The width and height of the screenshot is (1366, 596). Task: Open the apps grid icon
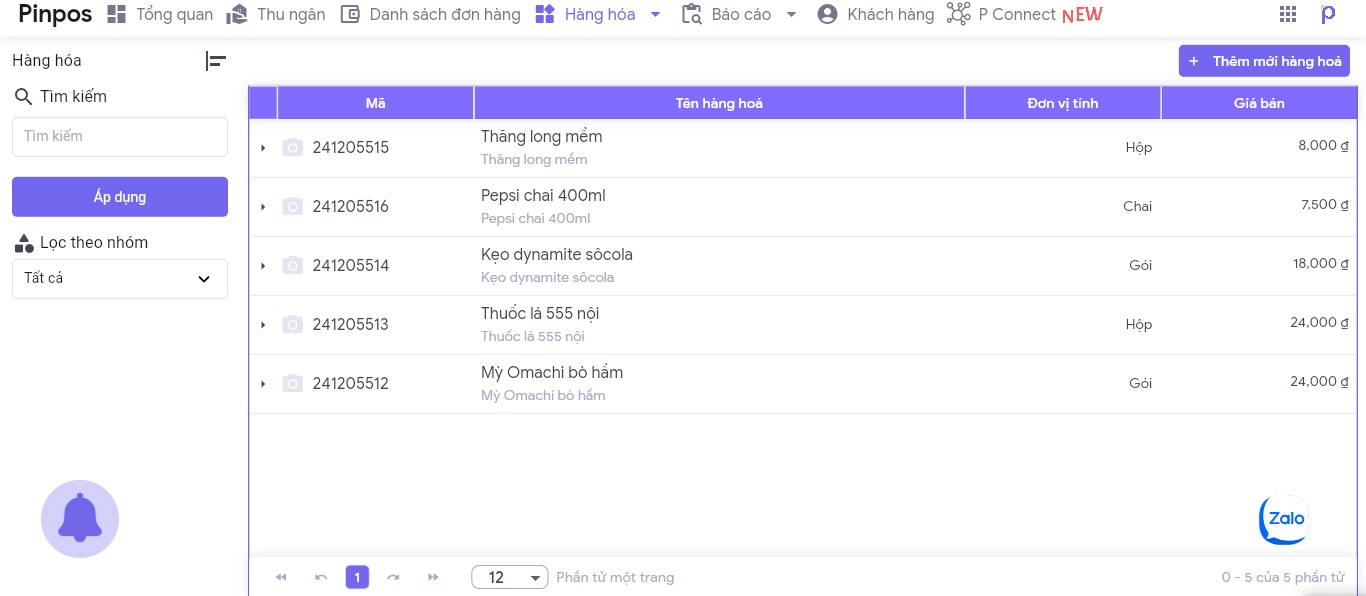click(x=1288, y=14)
